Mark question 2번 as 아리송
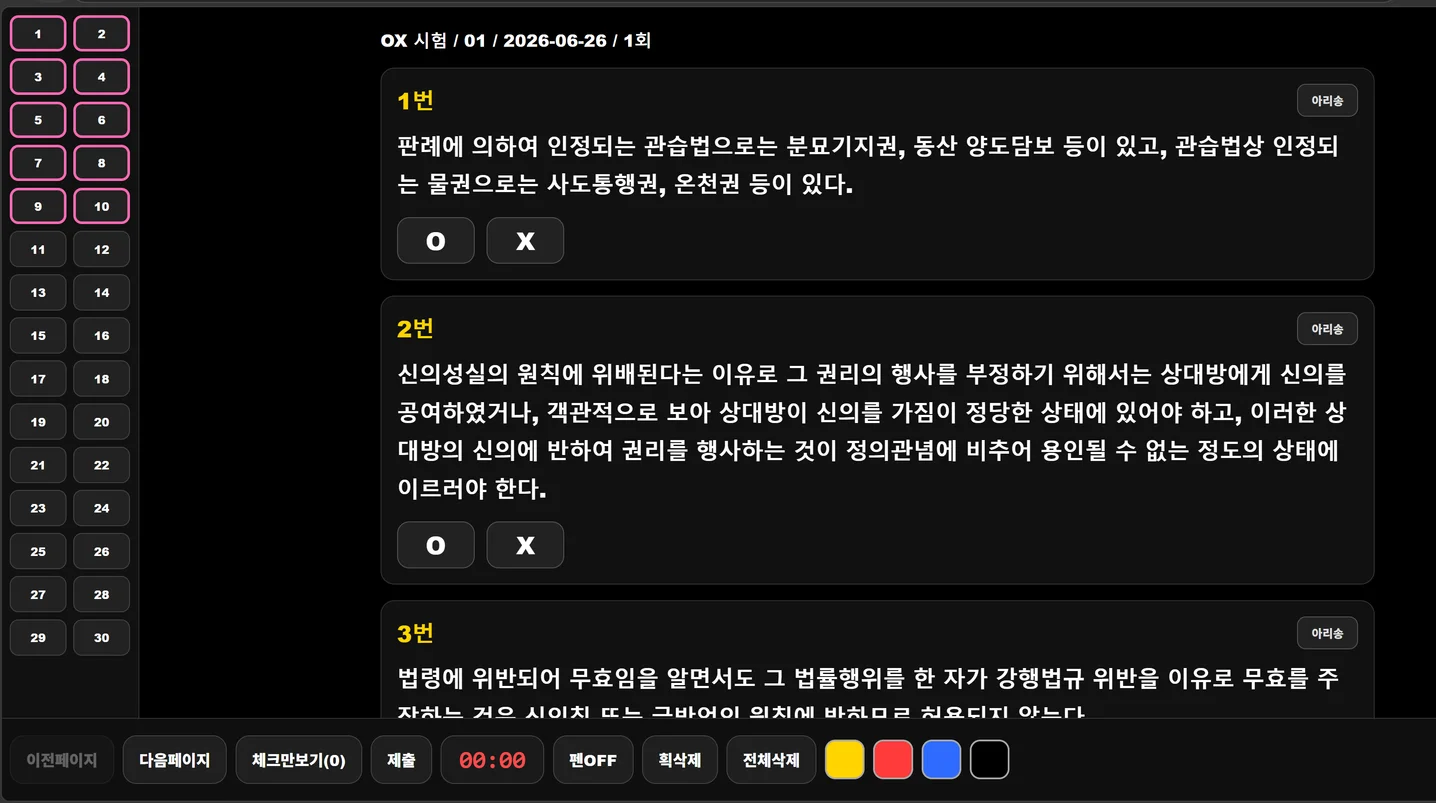 click(x=1327, y=329)
